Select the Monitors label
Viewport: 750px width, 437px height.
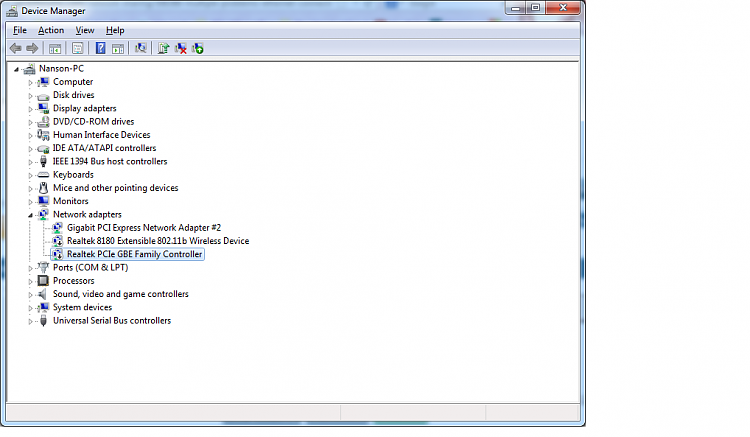pos(70,201)
